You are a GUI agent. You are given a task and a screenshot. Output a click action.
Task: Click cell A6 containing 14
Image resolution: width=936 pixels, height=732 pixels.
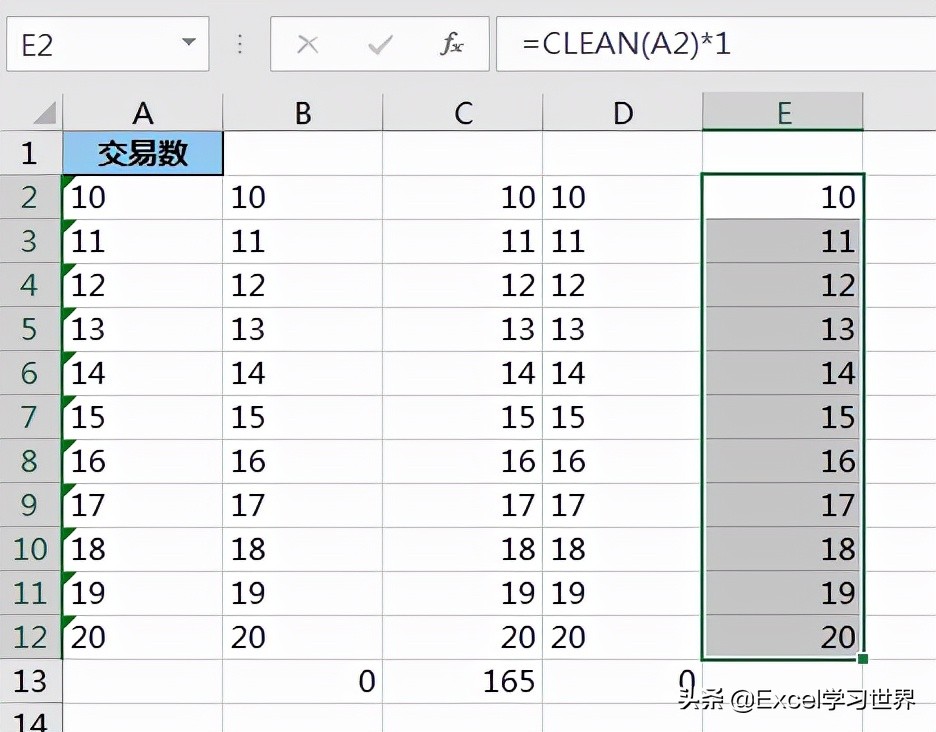(143, 373)
